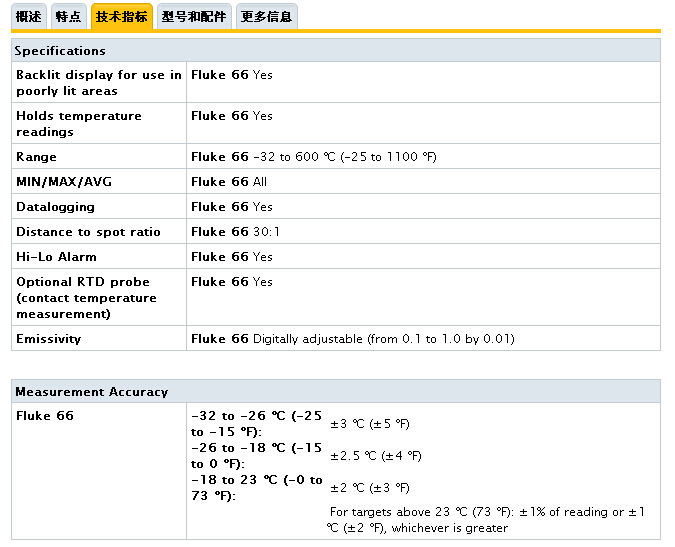The height and width of the screenshot is (547, 675).
Task: Open the 更多信息 tab
Action: (266, 17)
